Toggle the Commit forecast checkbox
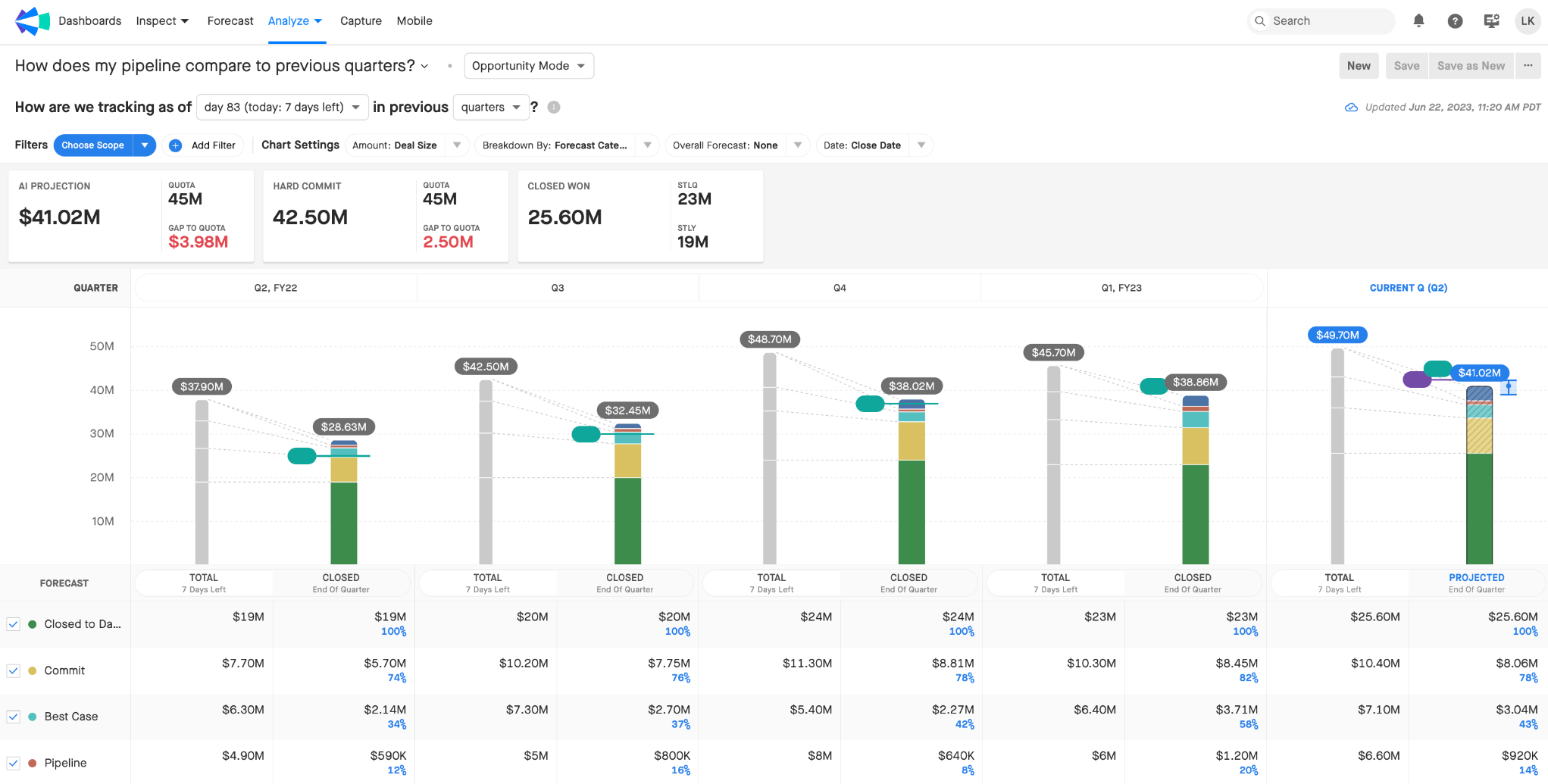The image size is (1548, 784). (x=14, y=670)
